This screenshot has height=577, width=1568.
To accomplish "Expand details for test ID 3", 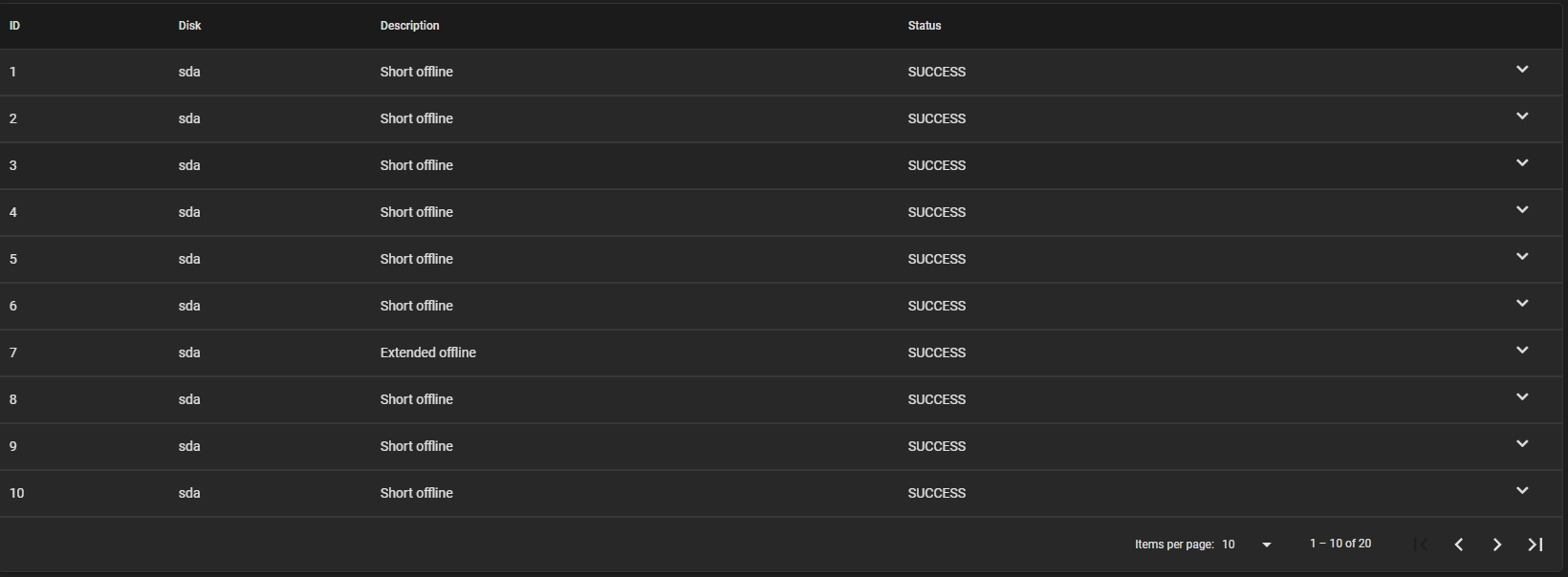I will [x=1522, y=163].
